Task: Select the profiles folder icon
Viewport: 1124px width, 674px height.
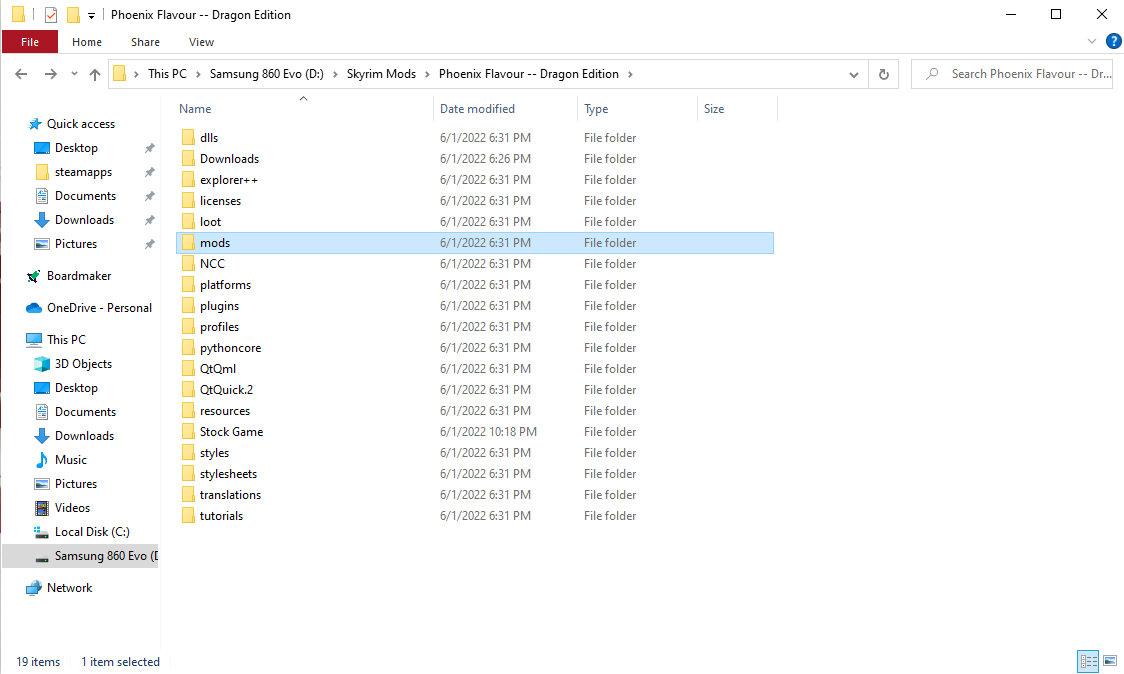Action: pos(188,326)
